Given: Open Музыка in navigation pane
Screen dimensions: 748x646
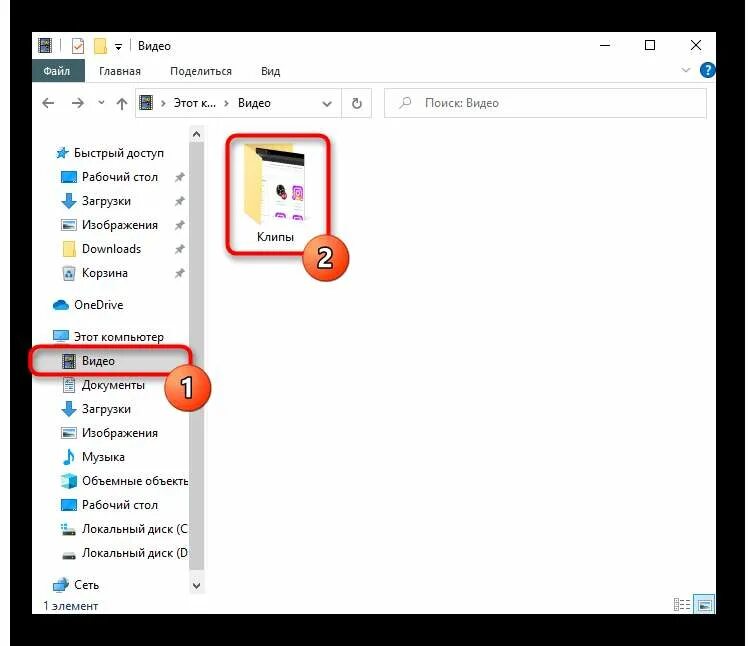Looking at the screenshot, I should coord(103,457).
